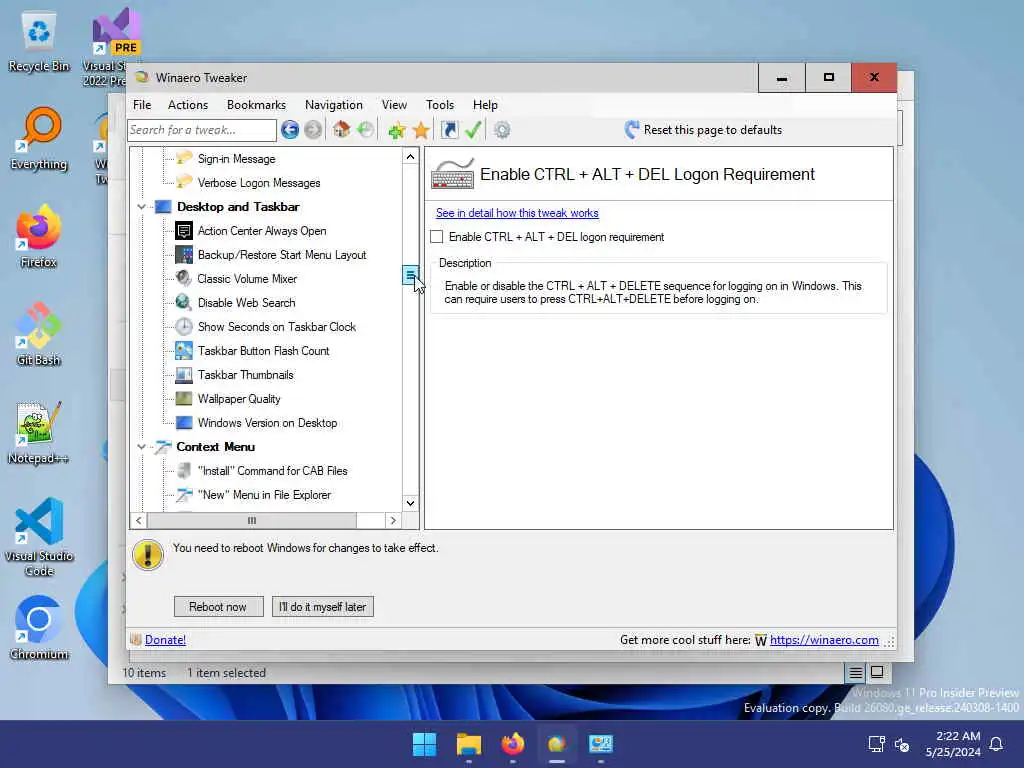Select Disable Web Search tweak

click(246, 303)
